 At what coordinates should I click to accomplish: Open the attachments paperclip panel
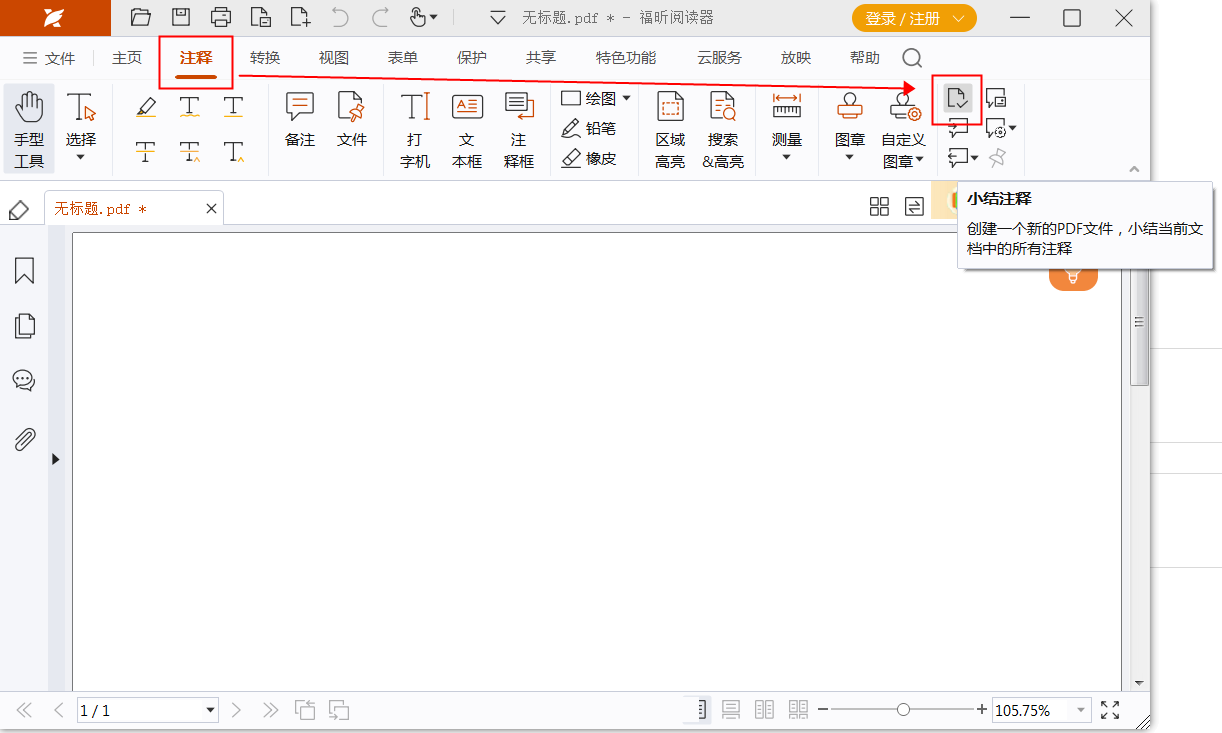coord(24,439)
